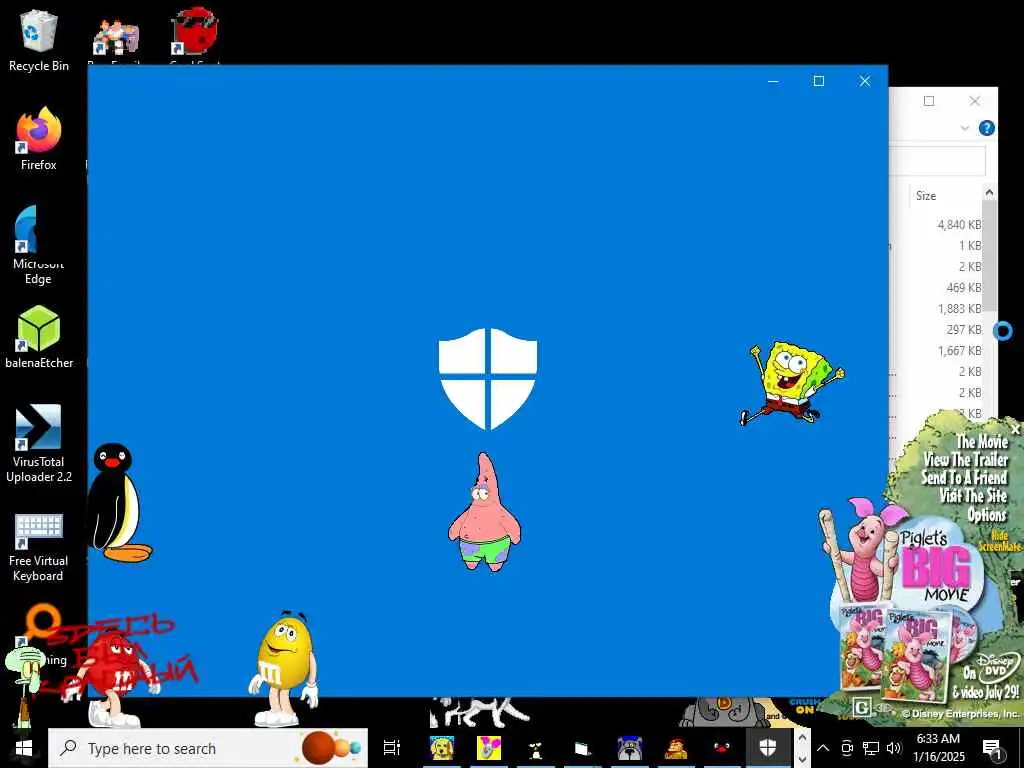This screenshot has width=1024, height=768.
Task: Open the red bucket desktop shortcut at top
Action: pyautogui.click(x=194, y=33)
